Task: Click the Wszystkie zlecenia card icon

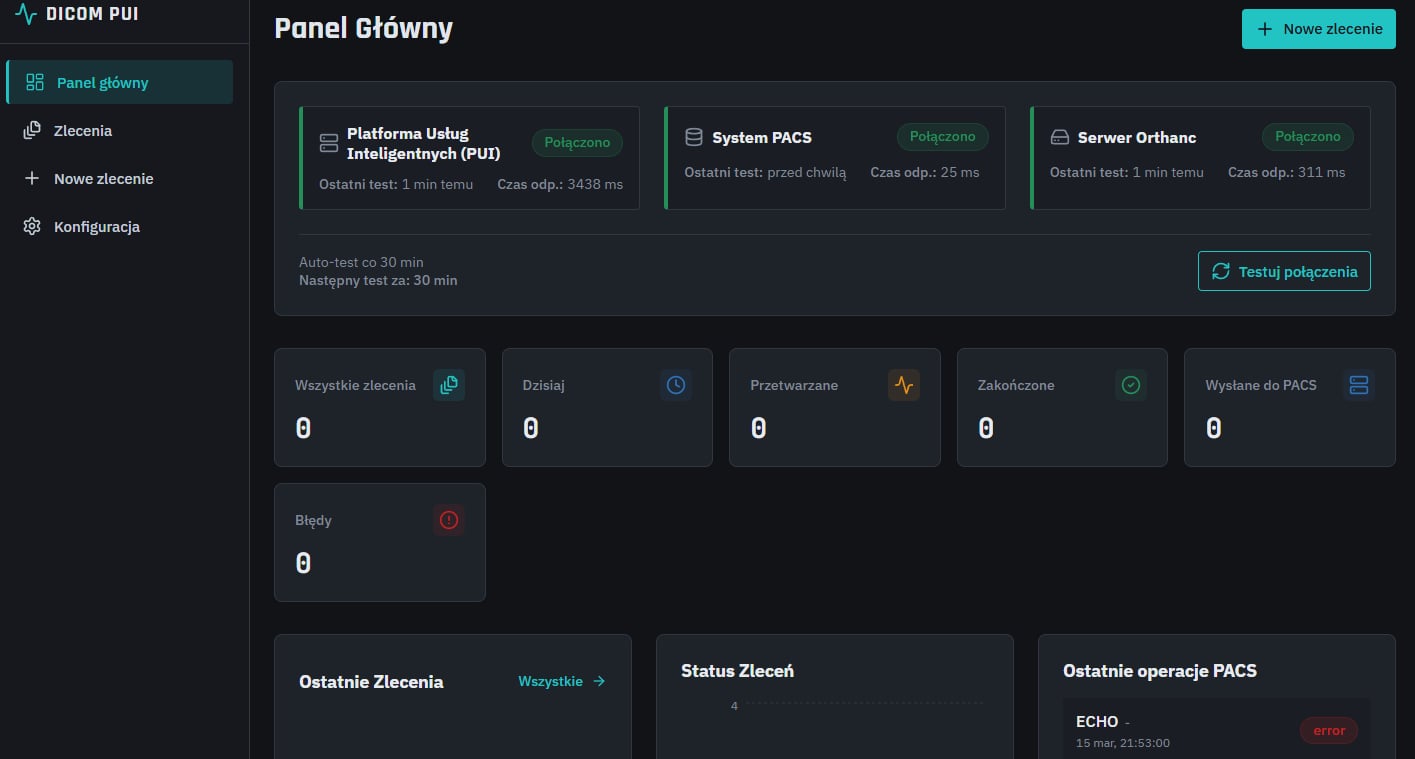Action: [449, 385]
